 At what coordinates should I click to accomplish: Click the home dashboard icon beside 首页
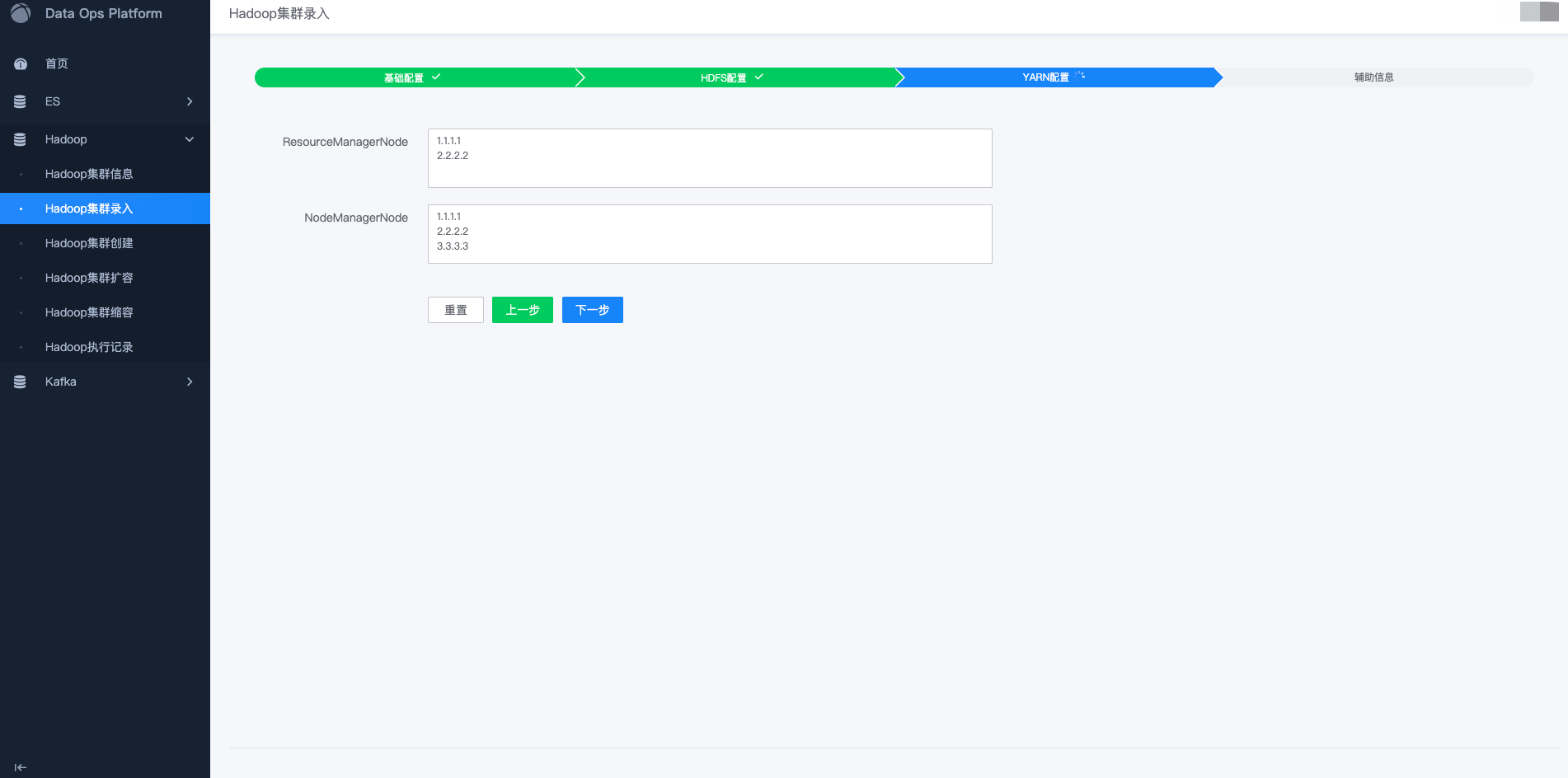tap(21, 64)
